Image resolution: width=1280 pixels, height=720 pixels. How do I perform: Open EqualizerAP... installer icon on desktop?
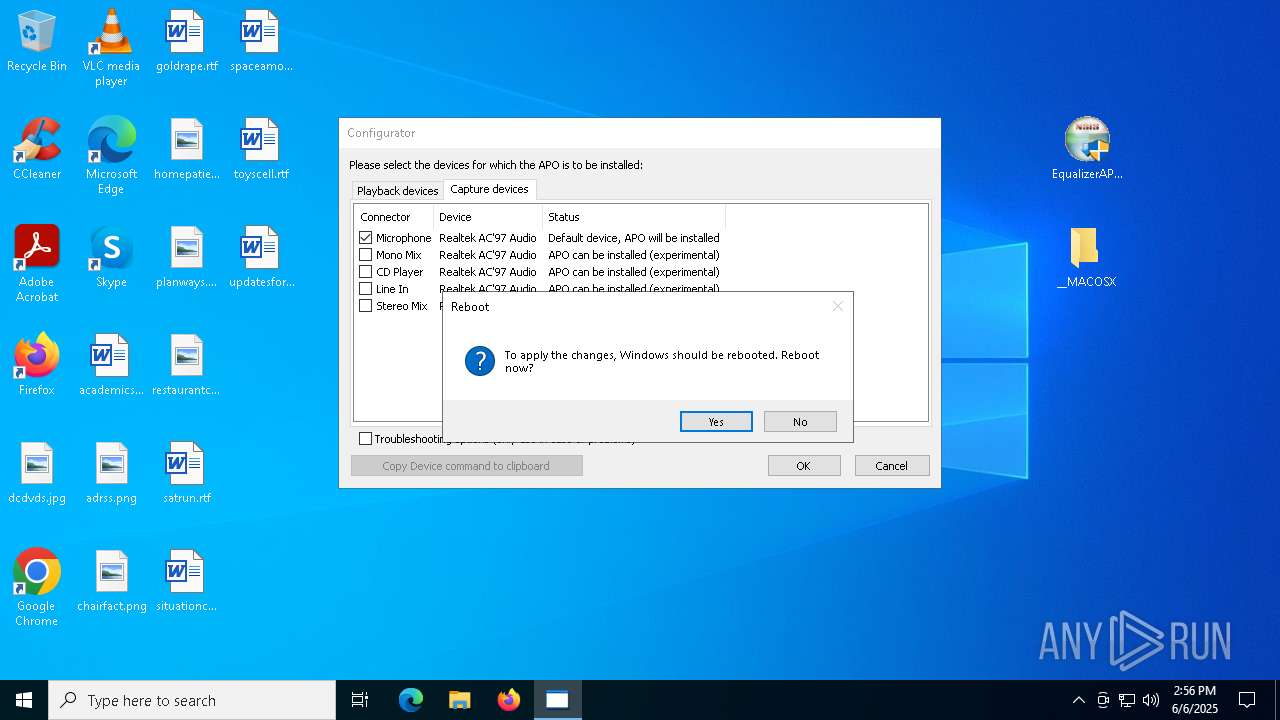pyautogui.click(x=1087, y=150)
